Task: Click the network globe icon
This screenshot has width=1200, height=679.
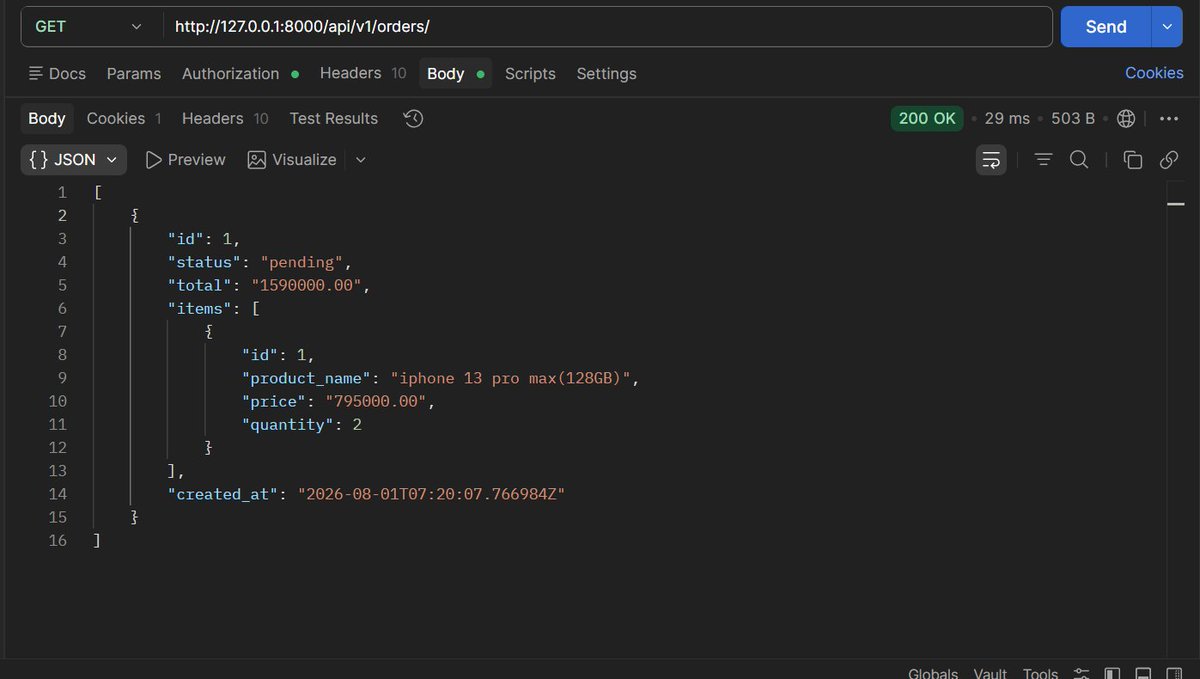Action: click(1126, 118)
